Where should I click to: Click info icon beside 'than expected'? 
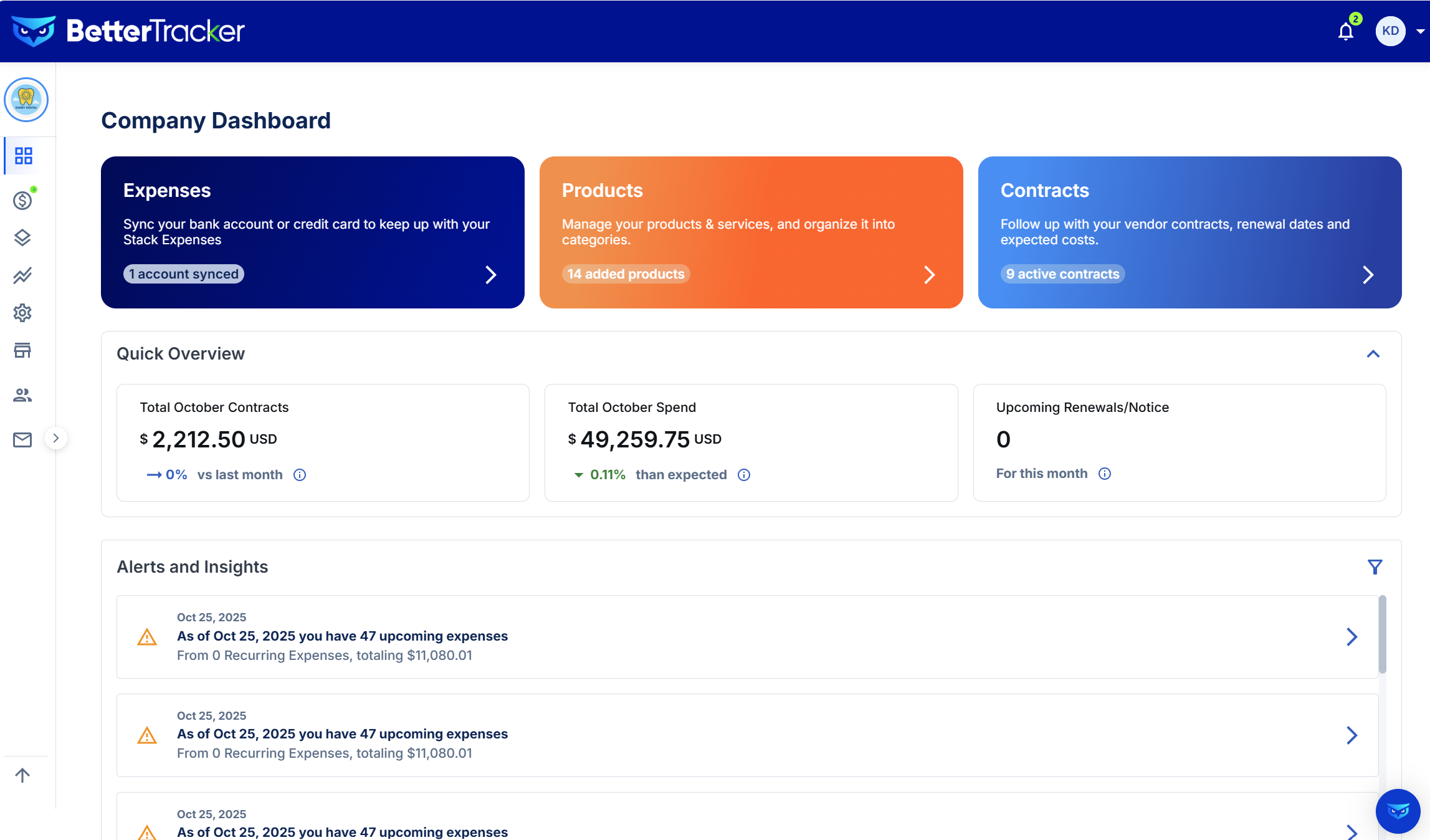tap(744, 475)
